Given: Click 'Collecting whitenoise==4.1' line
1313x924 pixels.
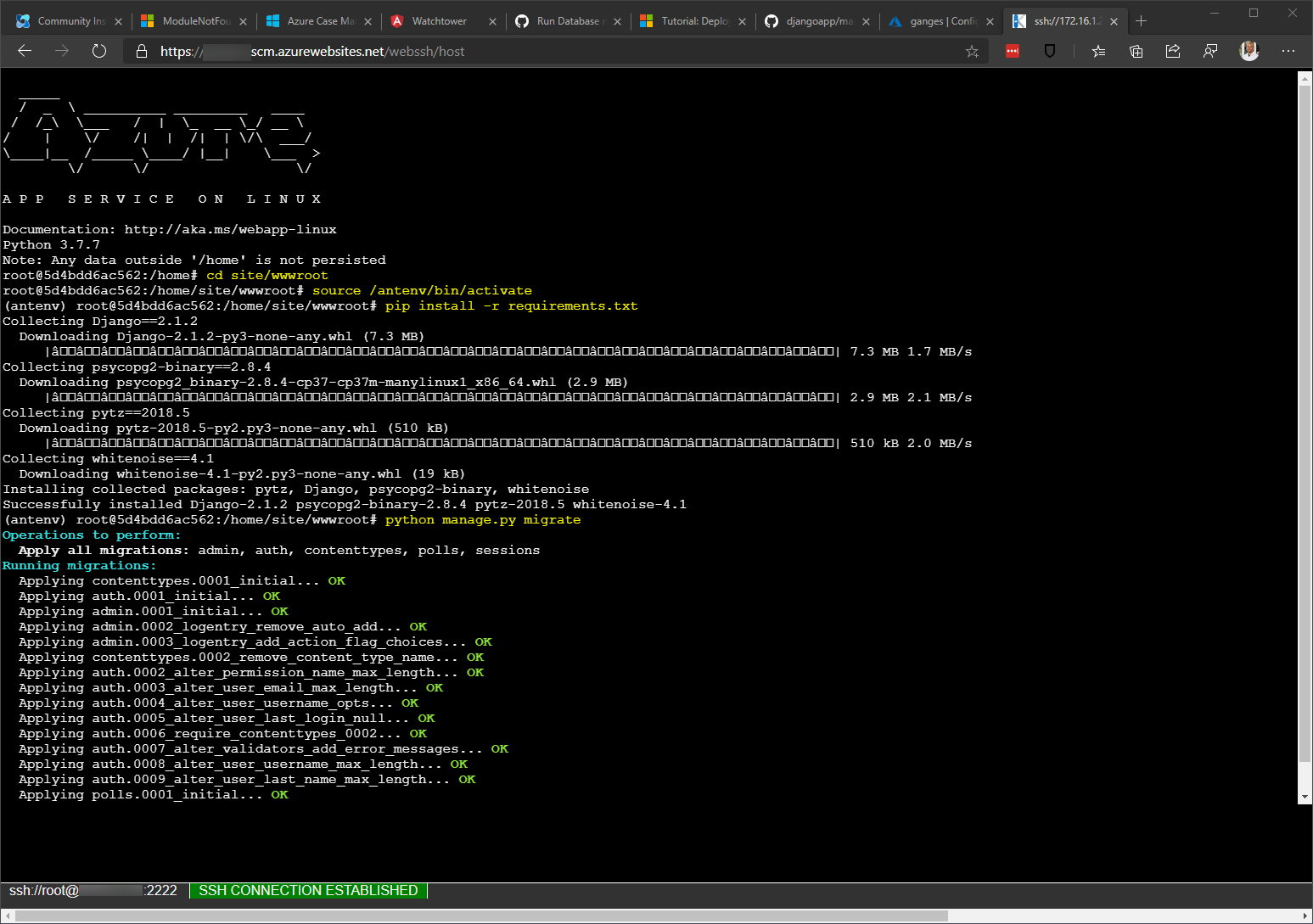Looking at the screenshot, I should click(x=108, y=458).
